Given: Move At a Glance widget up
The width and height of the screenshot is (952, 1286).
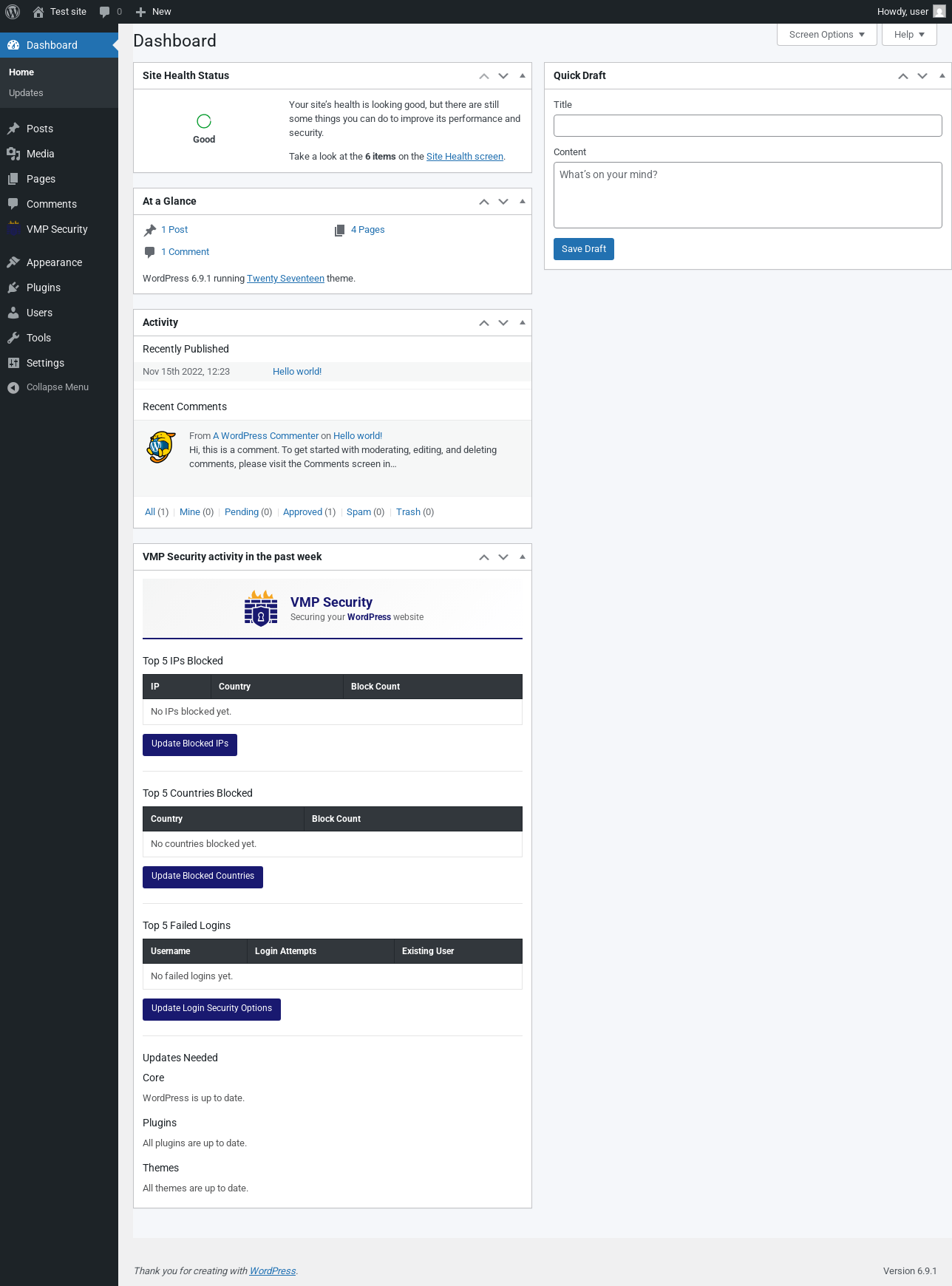Looking at the screenshot, I should click(x=484, y=202).
